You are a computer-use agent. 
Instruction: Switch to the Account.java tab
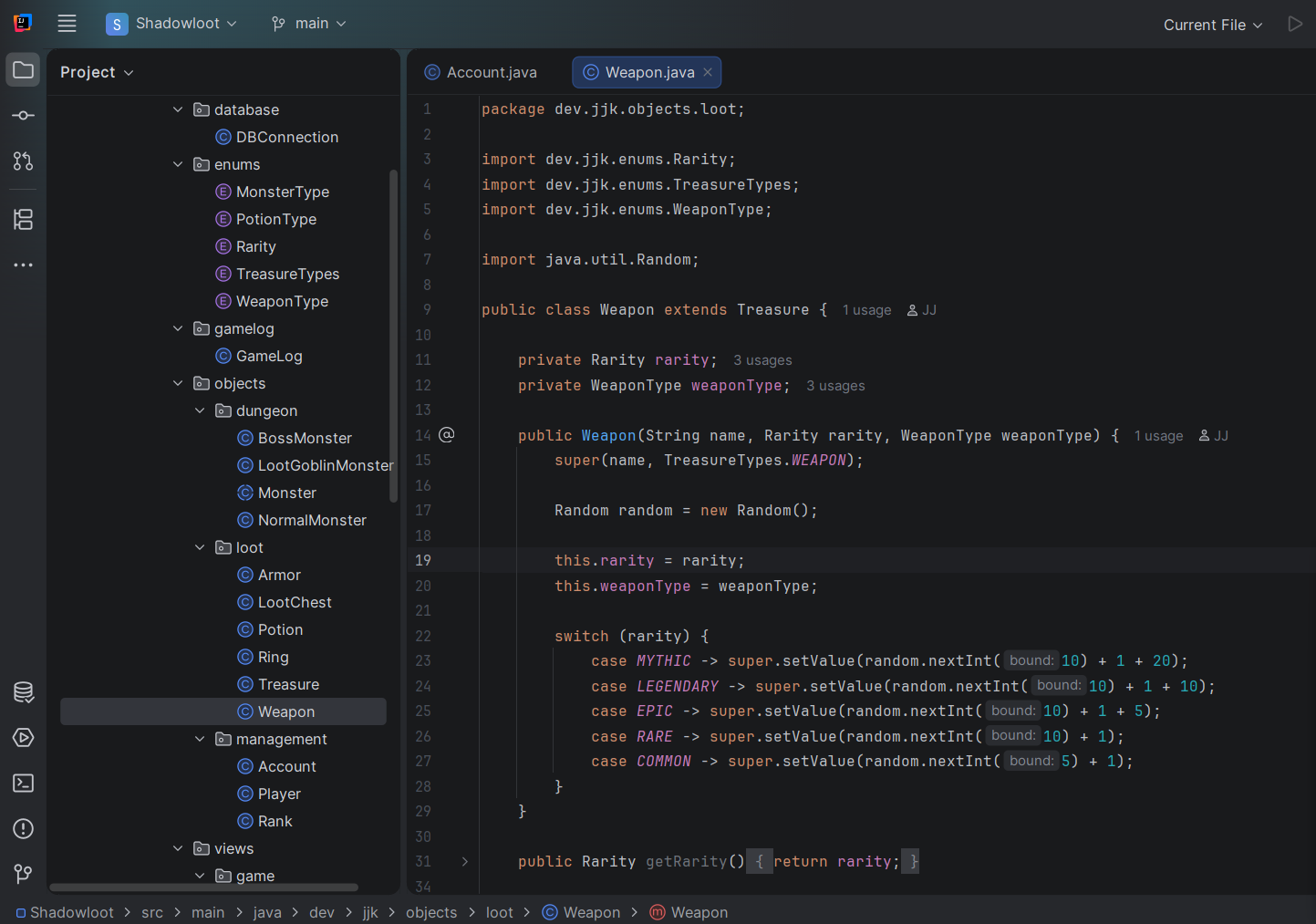coord(481,72)
